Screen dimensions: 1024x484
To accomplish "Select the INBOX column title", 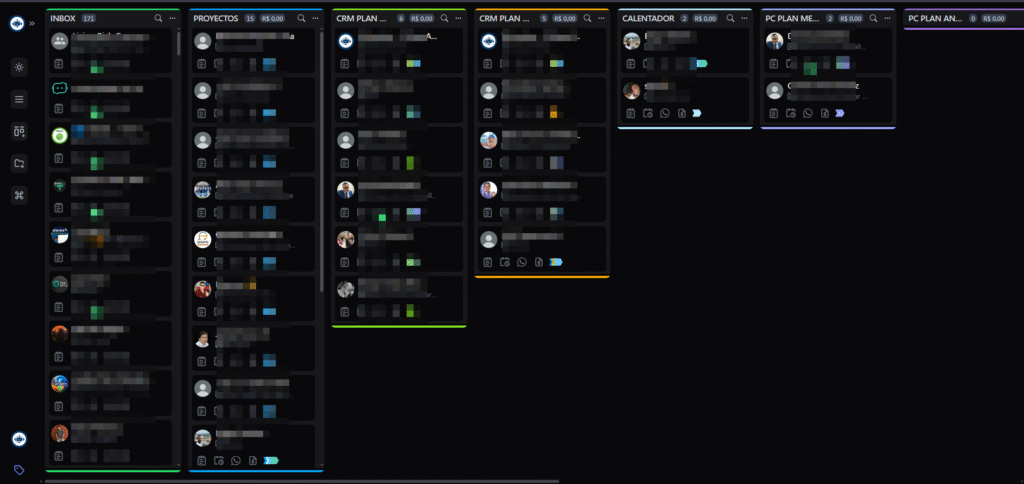I will [63, 18].
